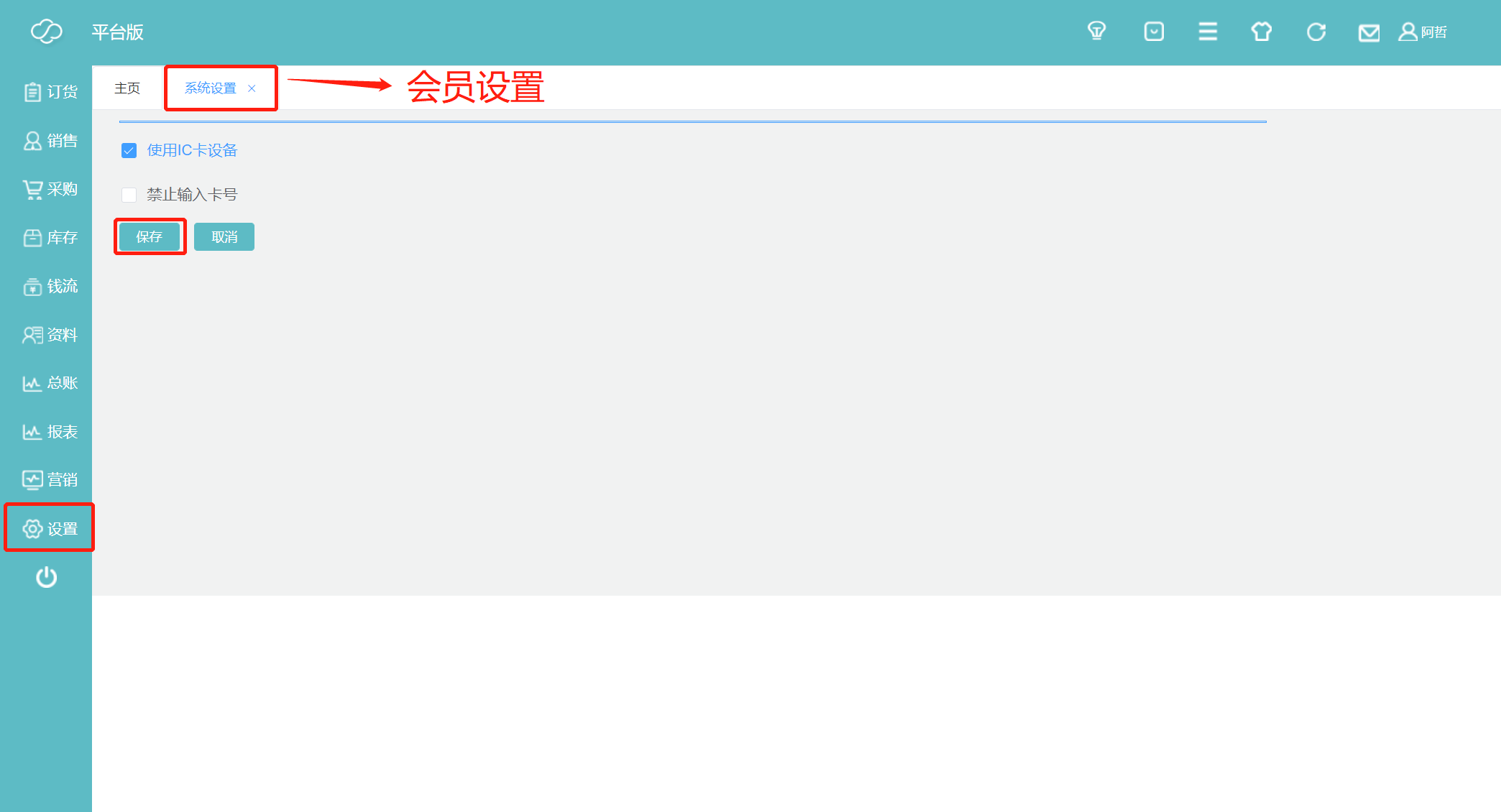The image size is (1501, 812).
Task: Open the 订货 ordering module in sidebar
Action: point(50,92)
